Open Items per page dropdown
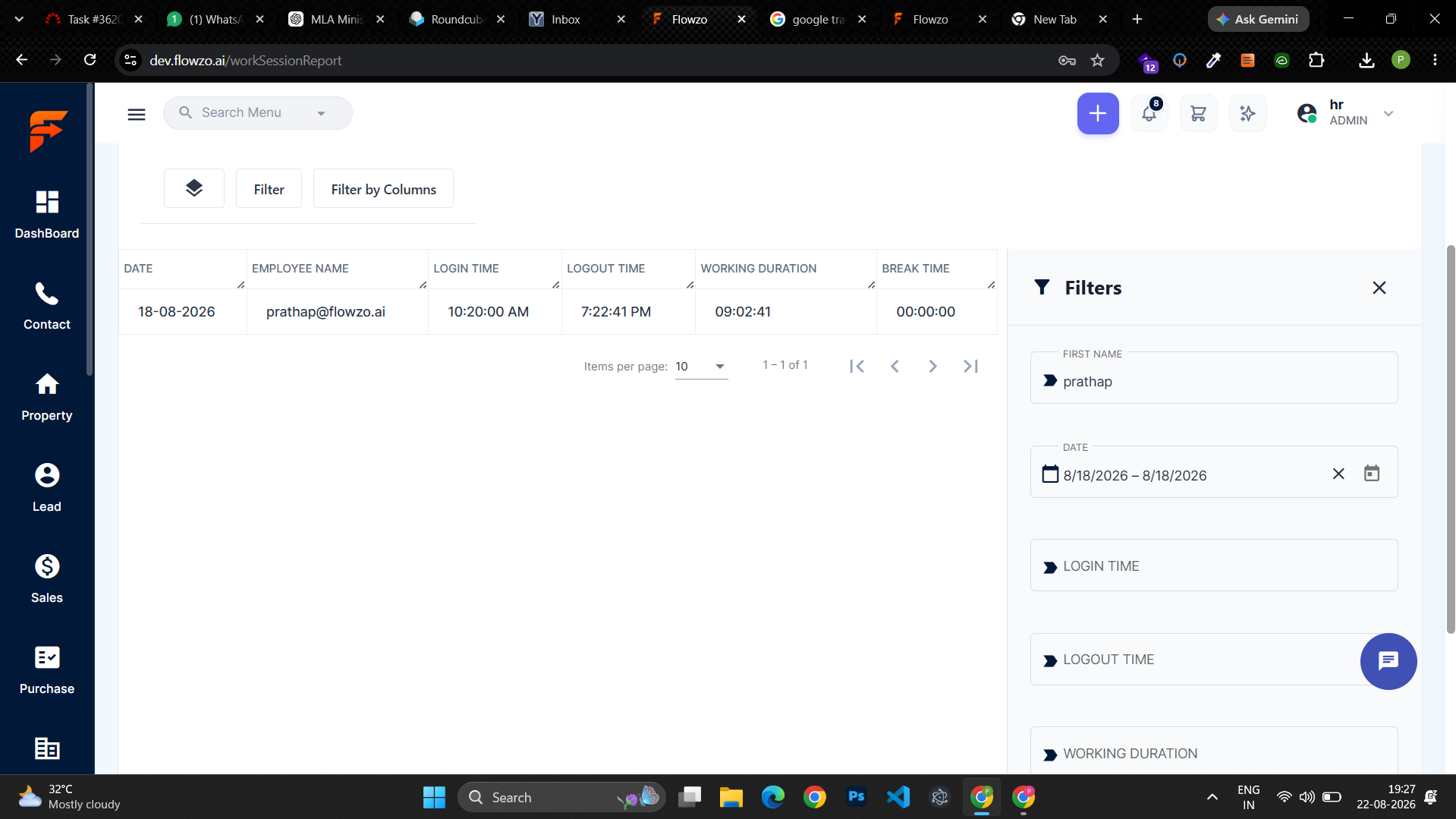The image size is (1456, 819). click(701, 367)
